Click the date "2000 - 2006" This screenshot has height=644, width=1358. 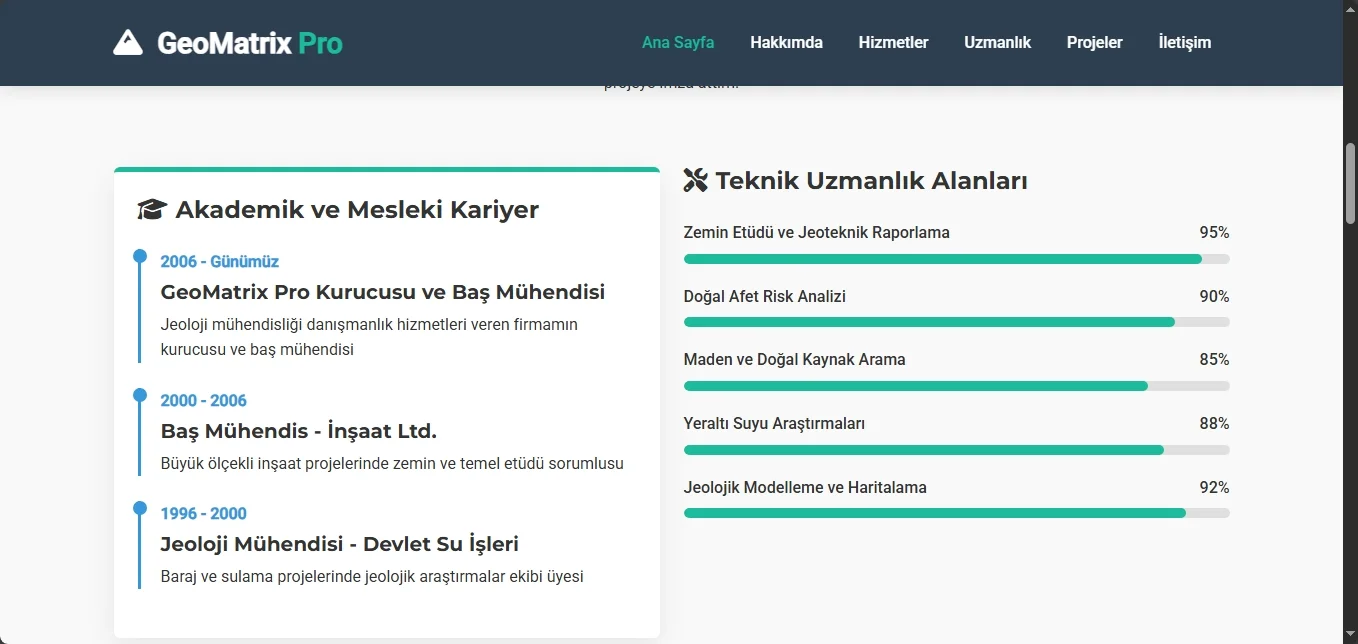point(204,401)
